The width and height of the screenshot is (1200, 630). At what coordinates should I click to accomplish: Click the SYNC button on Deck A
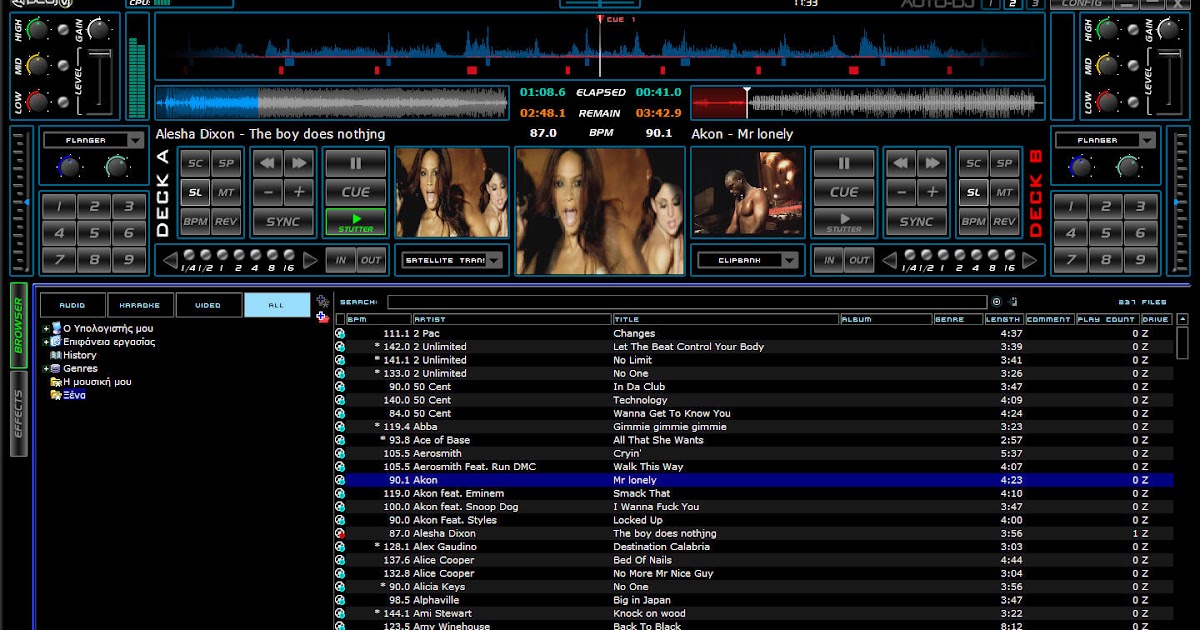[x=283, y=222]
